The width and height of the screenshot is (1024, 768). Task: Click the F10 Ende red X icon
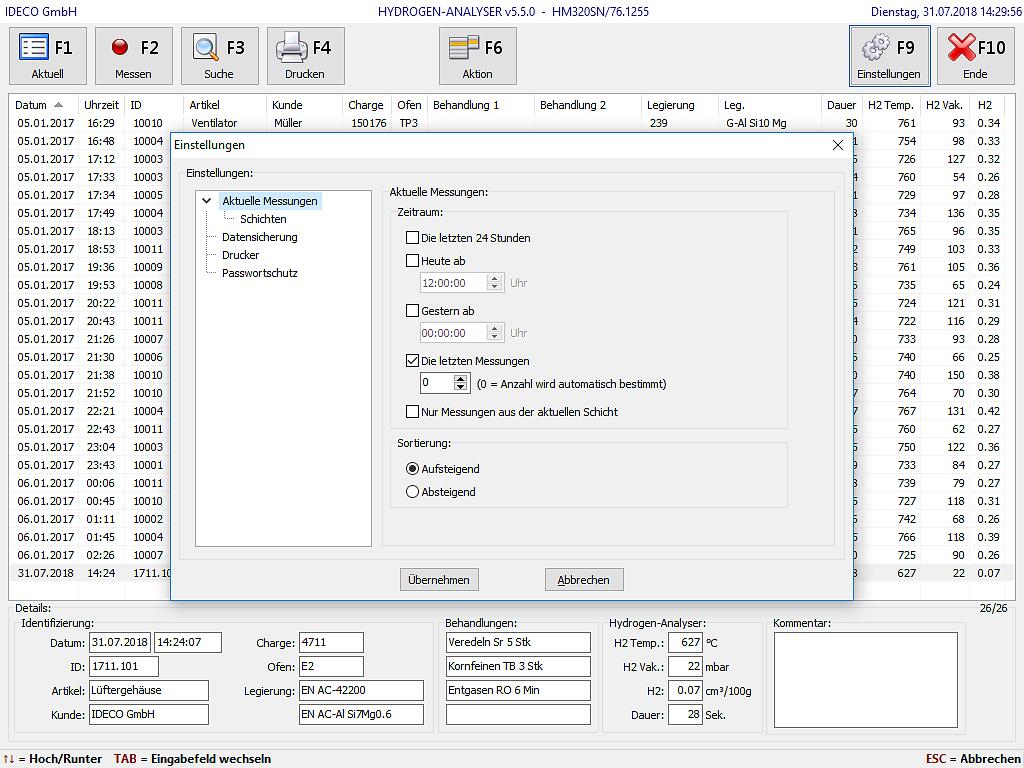[961, 48]
